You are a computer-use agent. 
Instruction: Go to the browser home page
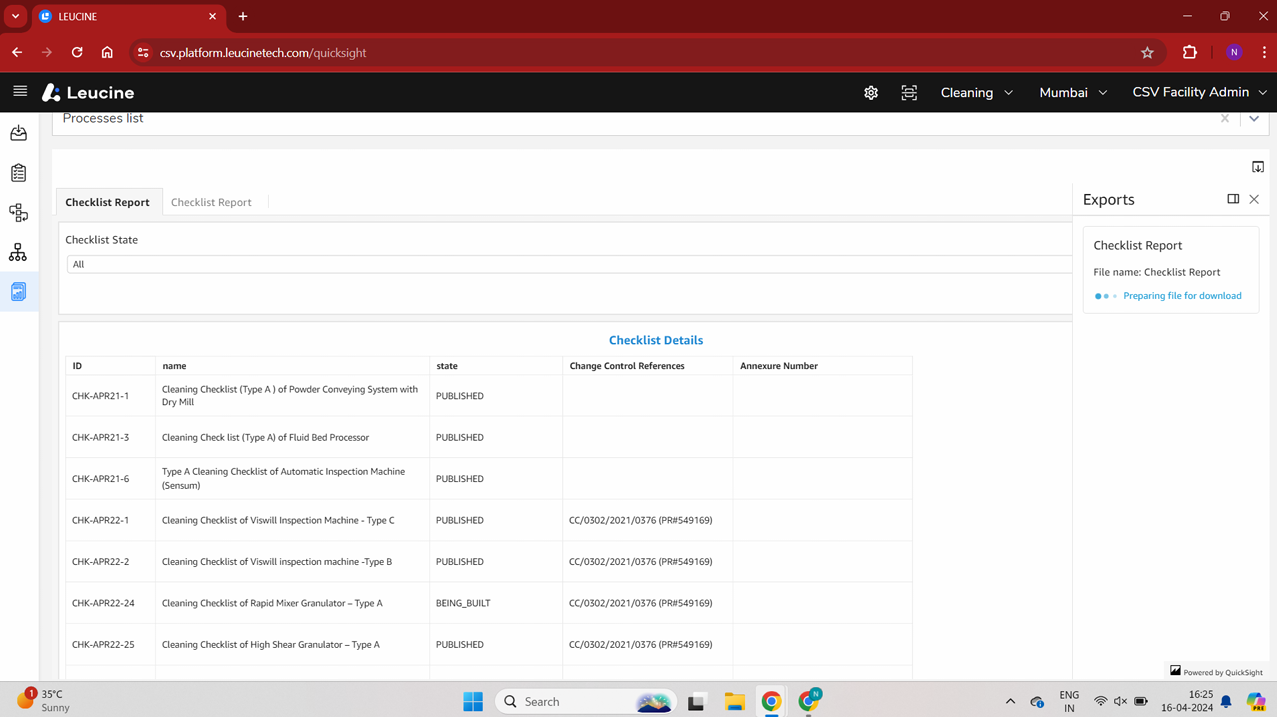point(107,53)
